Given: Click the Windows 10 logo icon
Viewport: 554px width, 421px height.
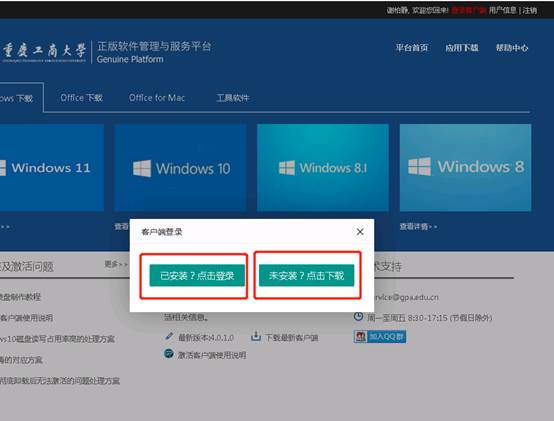Looking at the screenshot, I should pos(142,168).
